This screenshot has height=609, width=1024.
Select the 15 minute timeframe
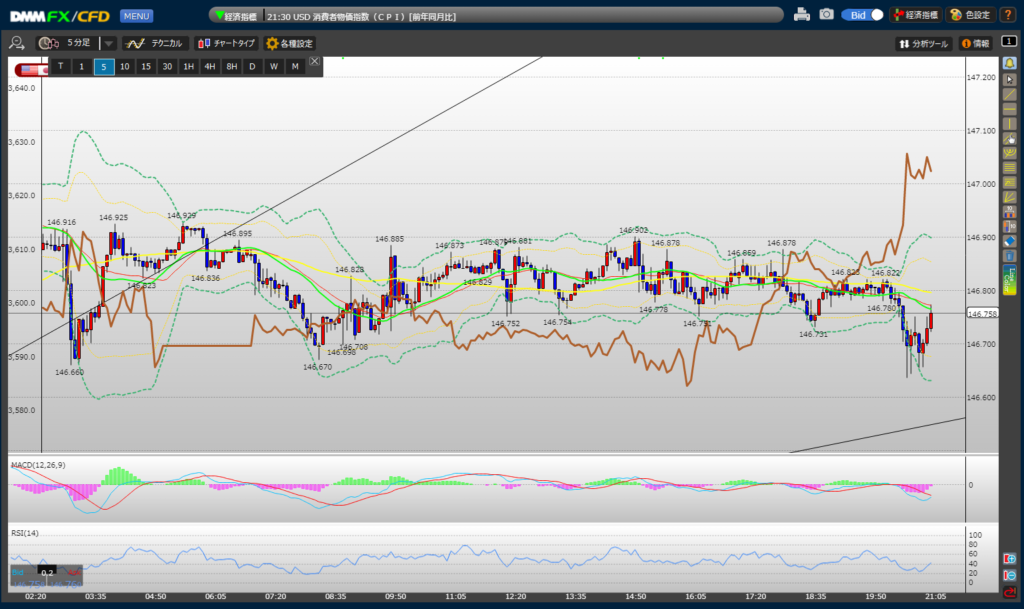pos(146,66)
